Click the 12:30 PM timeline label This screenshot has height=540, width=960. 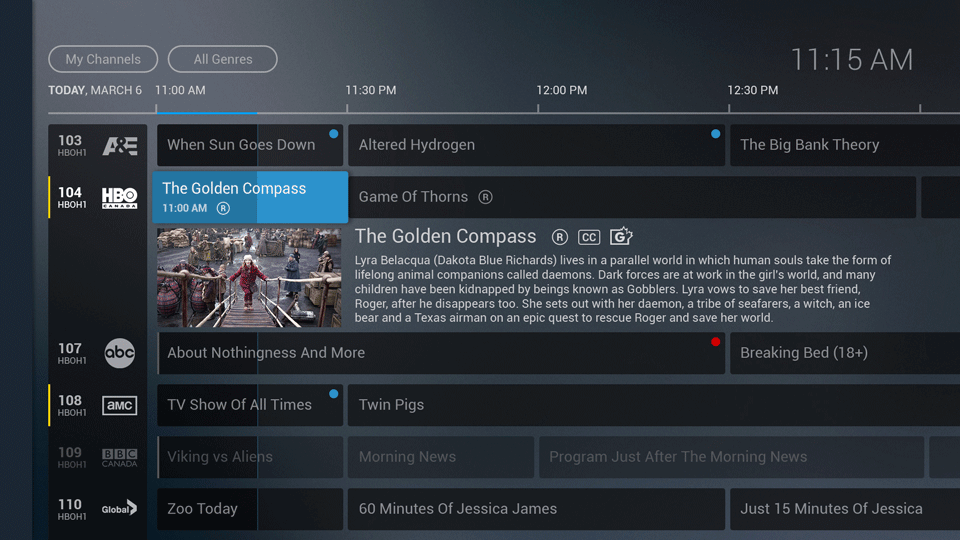click(x=752, y=91)
